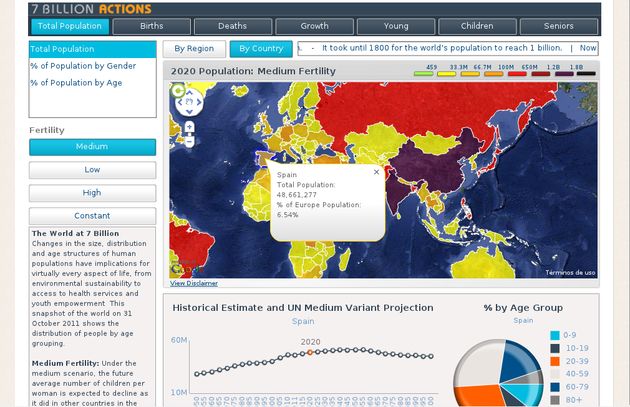Open the View Disclaimer link

pos(194,283)
